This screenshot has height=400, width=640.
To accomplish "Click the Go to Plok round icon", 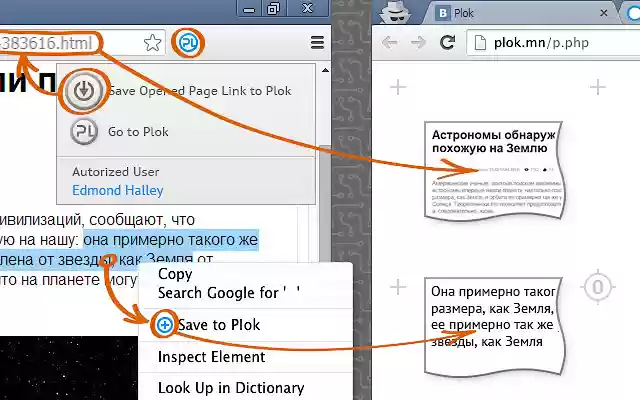I will [x=84, y=131].
